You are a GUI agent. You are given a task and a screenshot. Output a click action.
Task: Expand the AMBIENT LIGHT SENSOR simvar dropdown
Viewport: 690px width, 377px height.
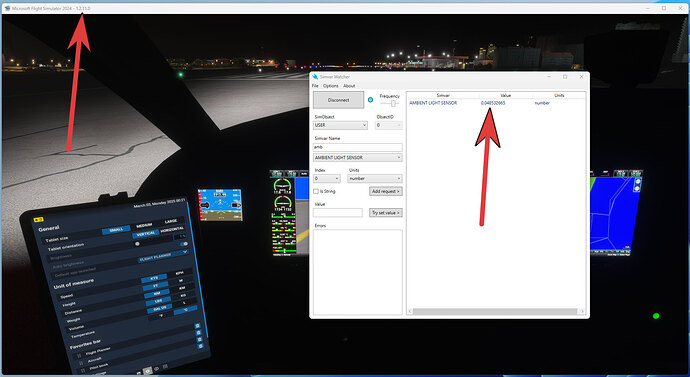tap(357, 157)
